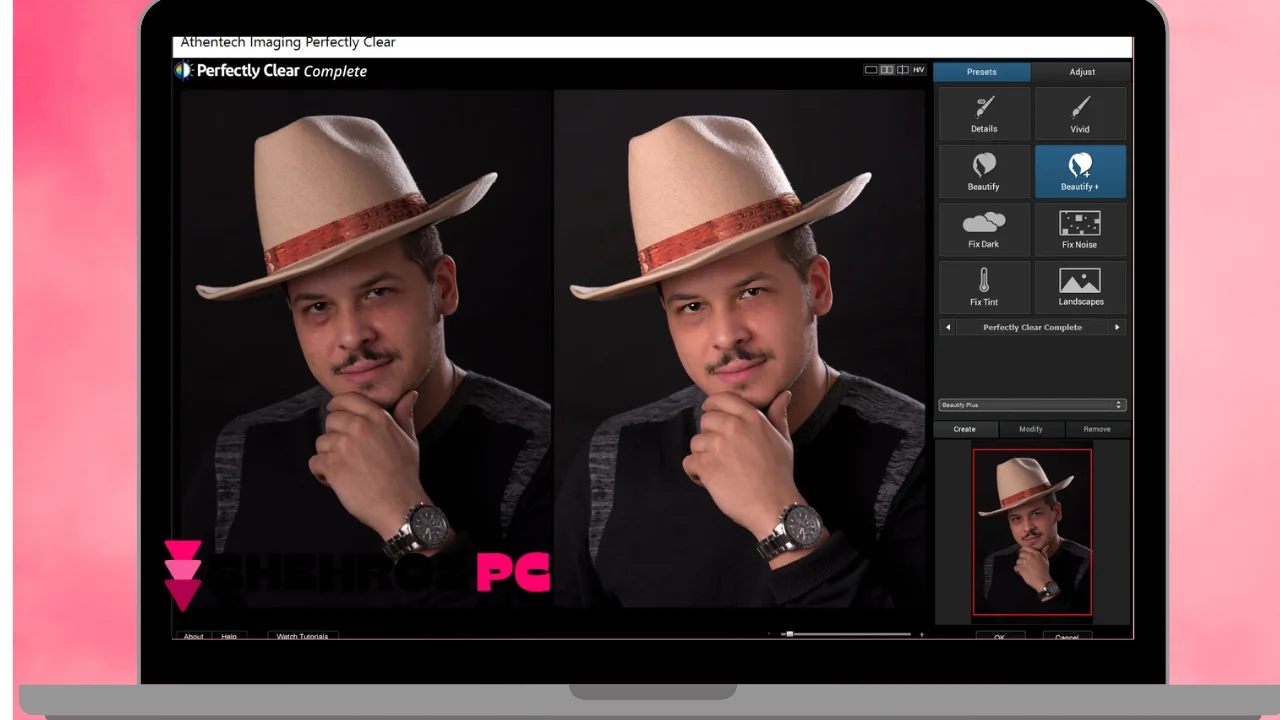Apply the Fix Dark preset
Image resolution: width=1280 pixels, height=720 pixels.
click(x=984, y=229)
